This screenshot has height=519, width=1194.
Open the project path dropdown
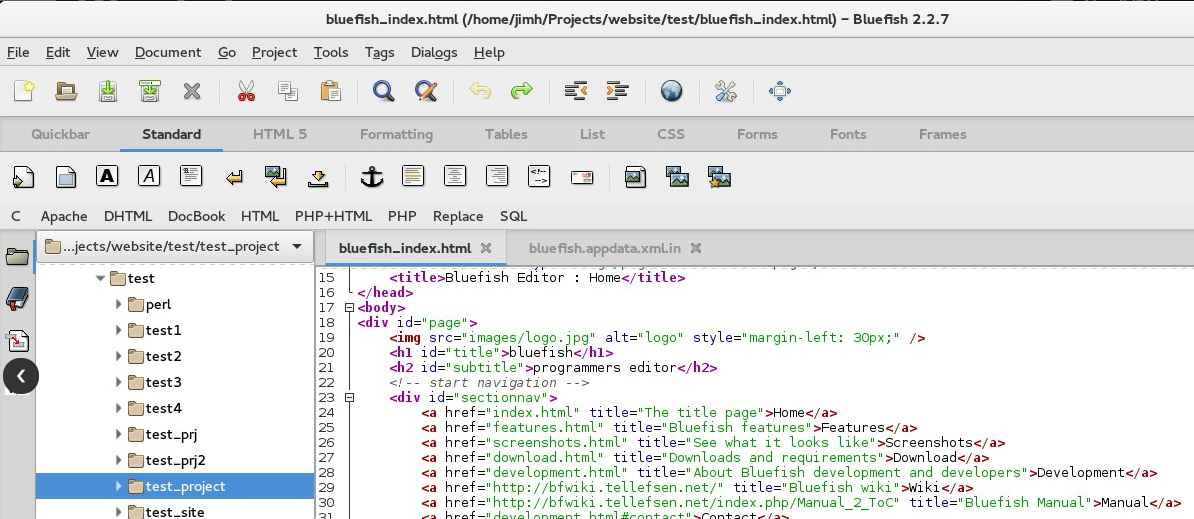175,247
